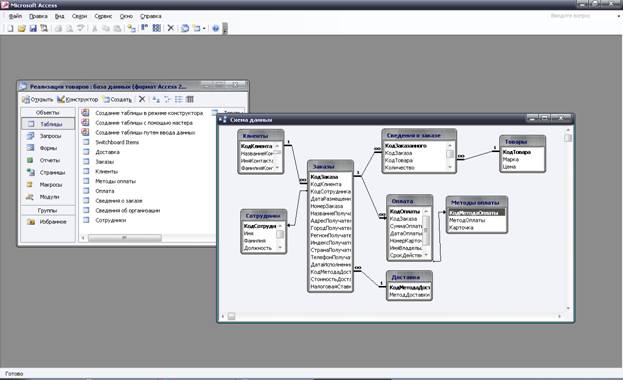Click the New Object toolbar icon

pyautogui.click(x=197, y=28)
